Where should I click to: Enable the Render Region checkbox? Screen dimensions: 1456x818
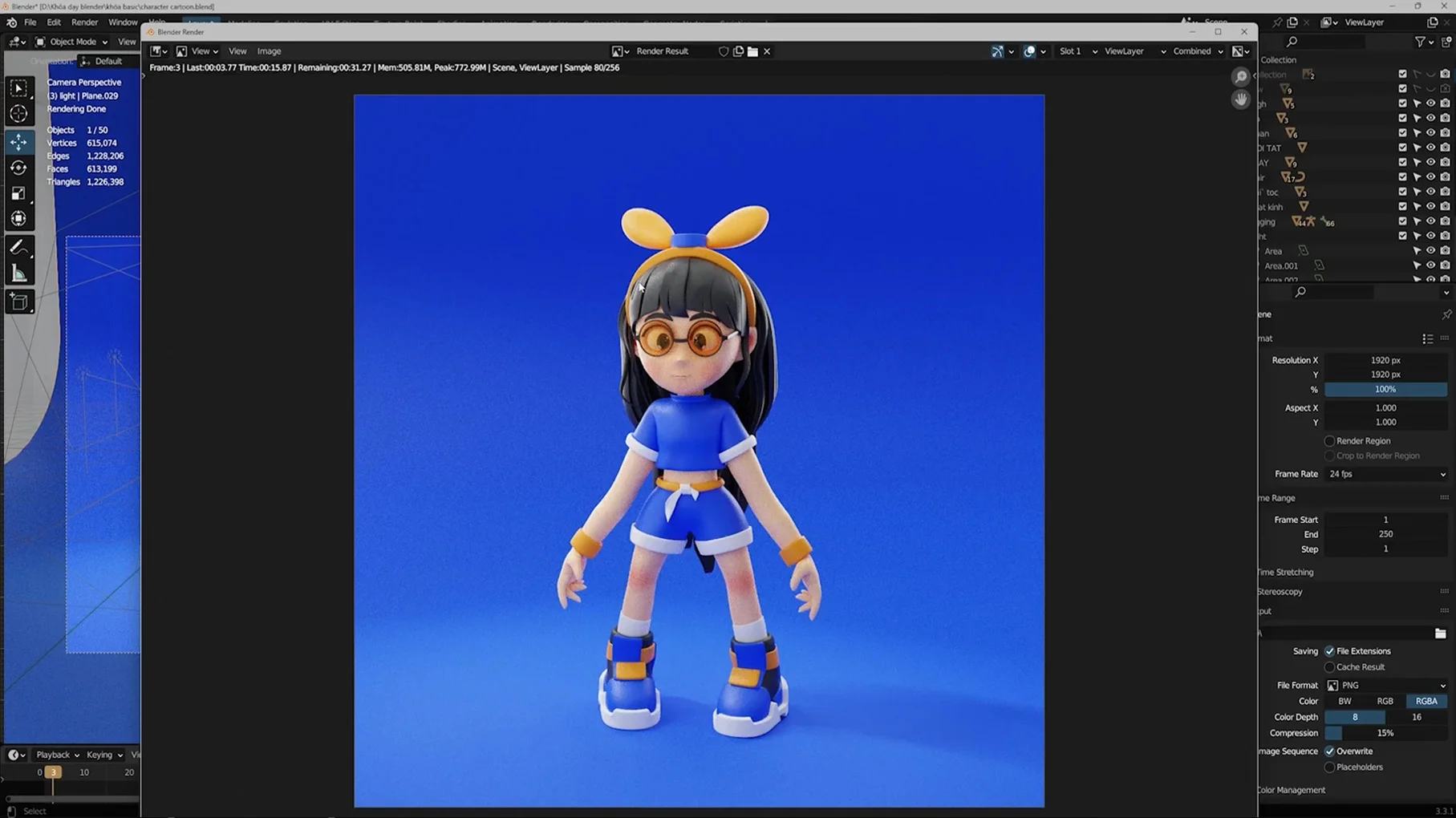click(1329, 441)
